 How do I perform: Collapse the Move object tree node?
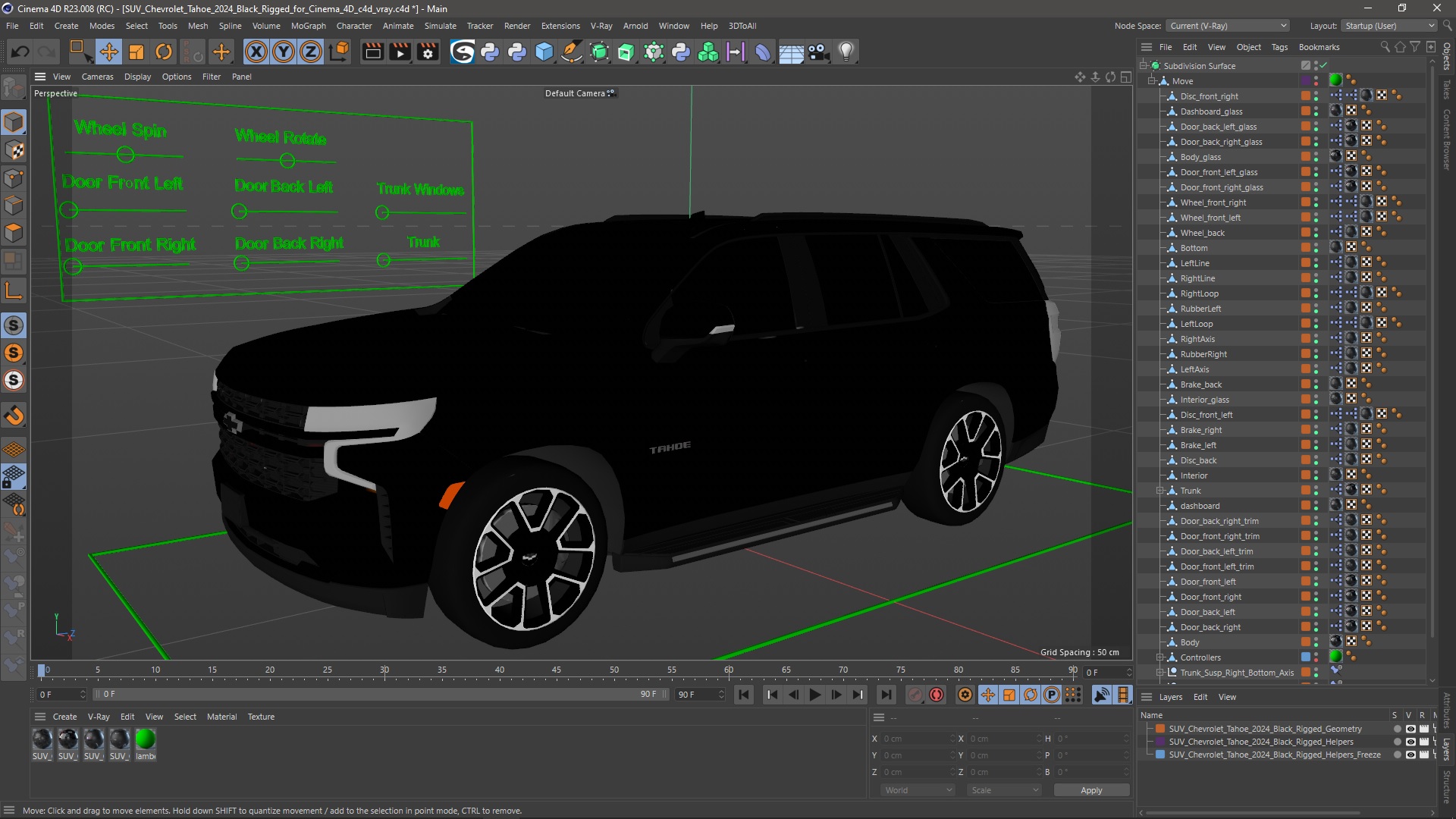[1152, 81]
